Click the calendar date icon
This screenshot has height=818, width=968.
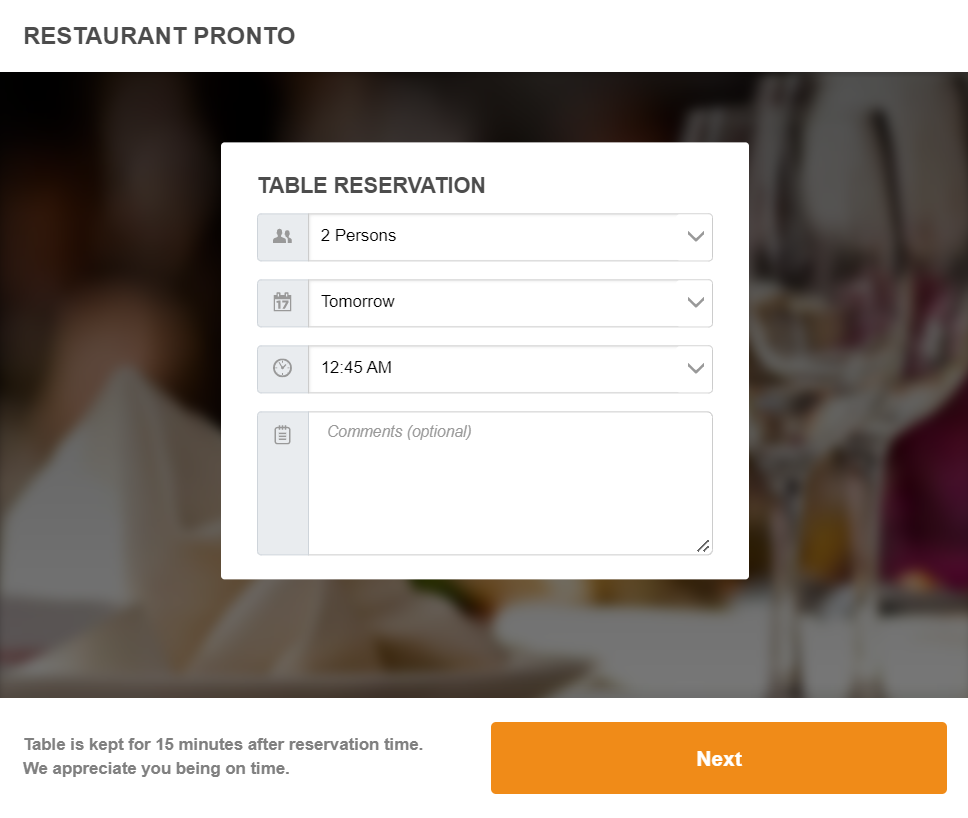coord(283,302)
